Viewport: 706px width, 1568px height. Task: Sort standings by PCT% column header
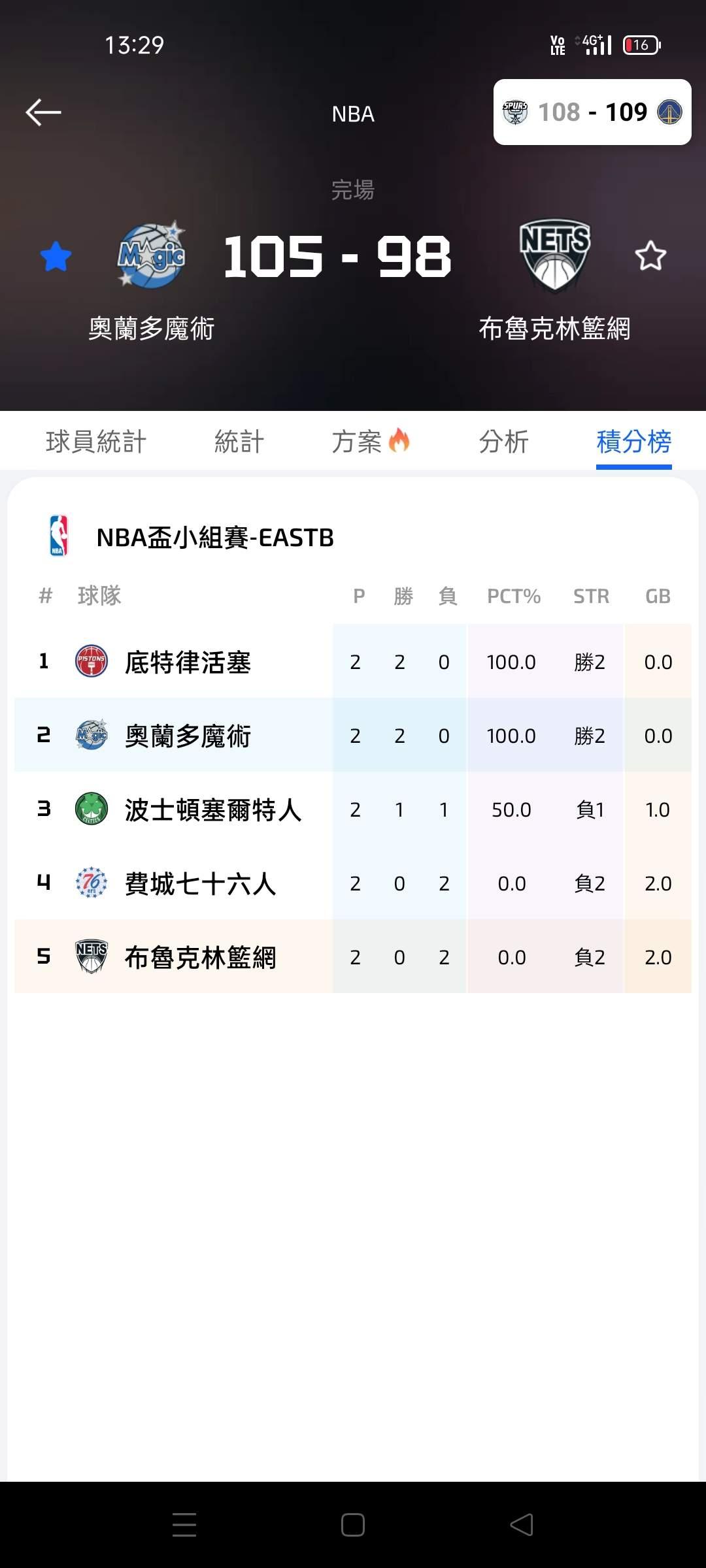tap(513, 596)
